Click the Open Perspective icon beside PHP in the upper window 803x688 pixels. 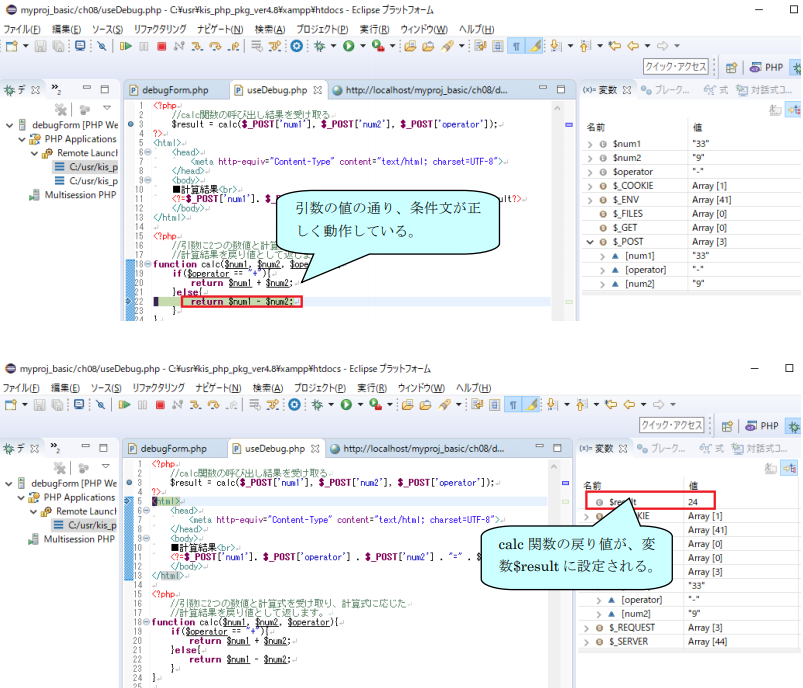click(x=730, y=67)
